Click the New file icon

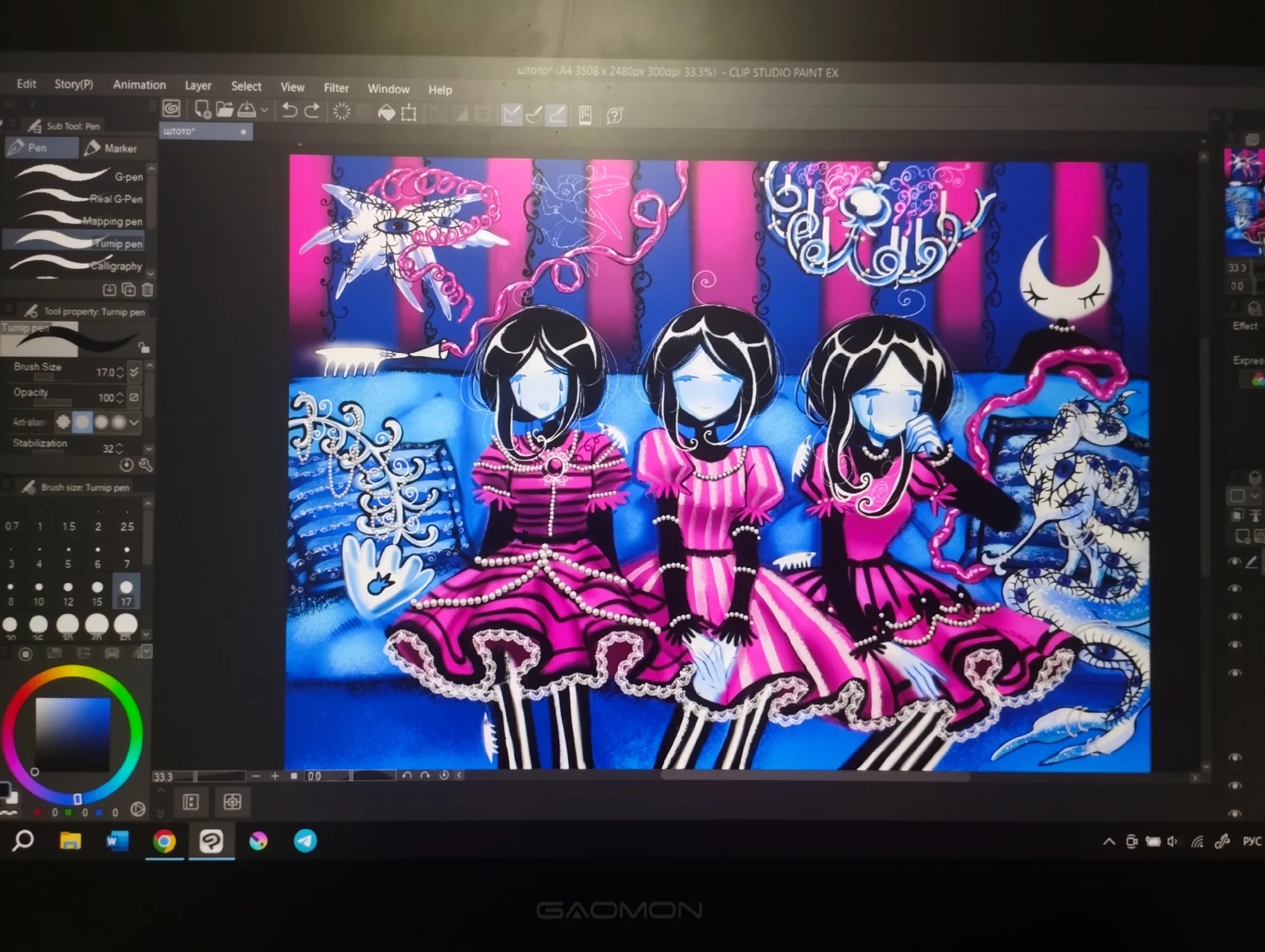[202, 109]
